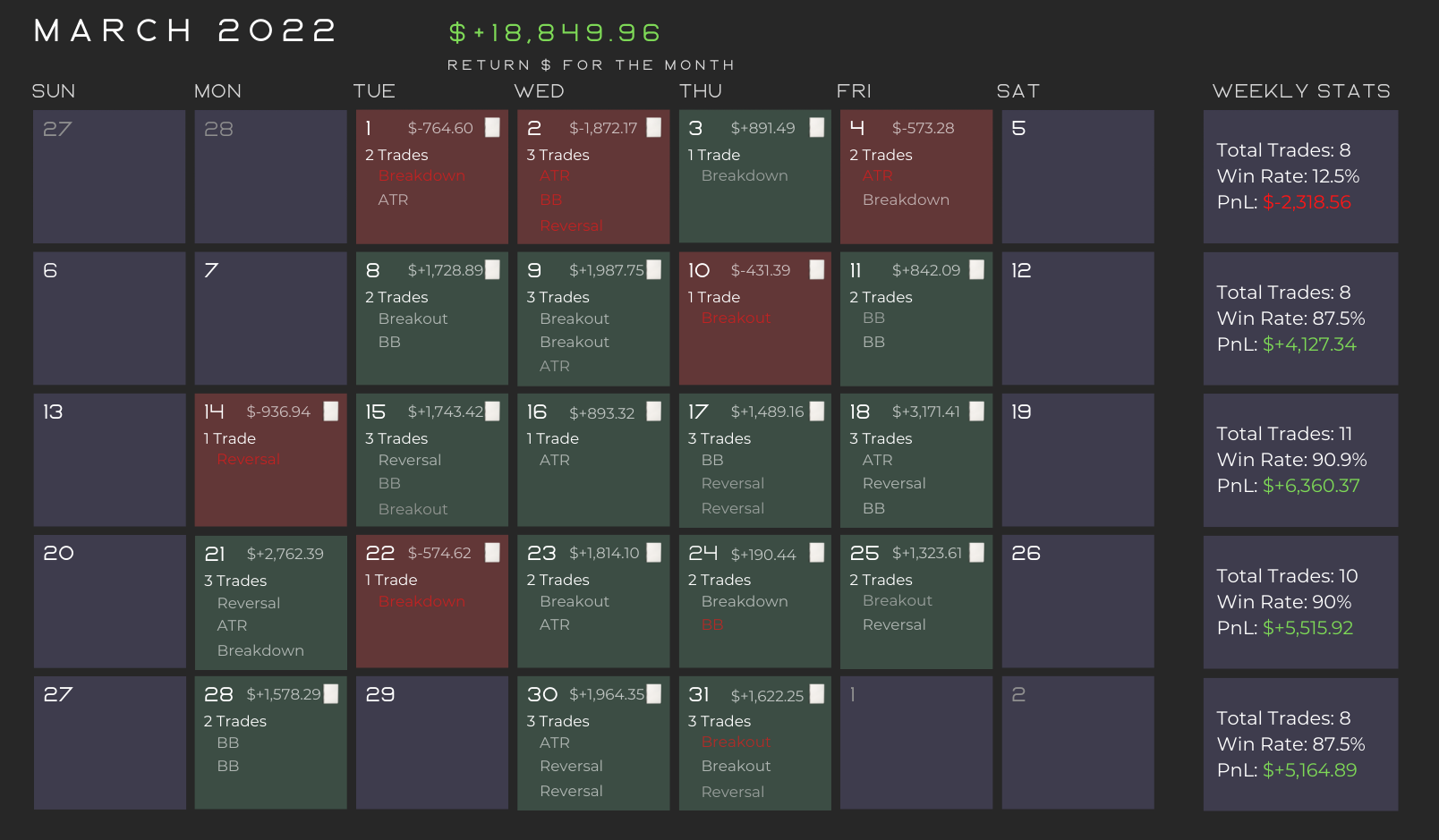Click the WEEKLY STATS column header
The height and width of the screenshot is (840, 1439).
(1301, 91)
